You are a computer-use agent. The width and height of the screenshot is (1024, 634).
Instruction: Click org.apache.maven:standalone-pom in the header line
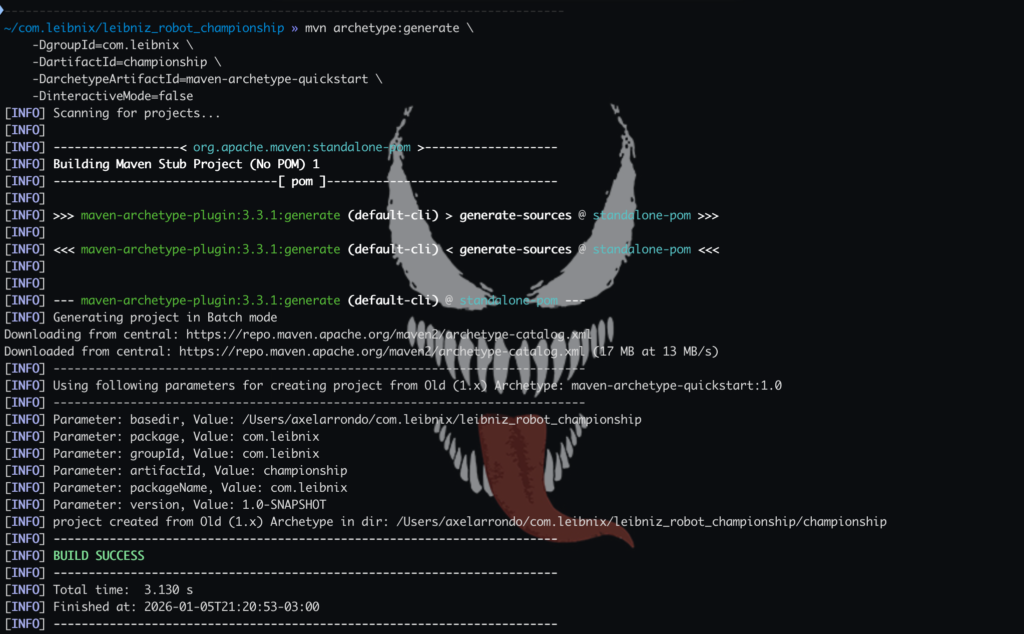pyautogui.click(x=301, y=147)
